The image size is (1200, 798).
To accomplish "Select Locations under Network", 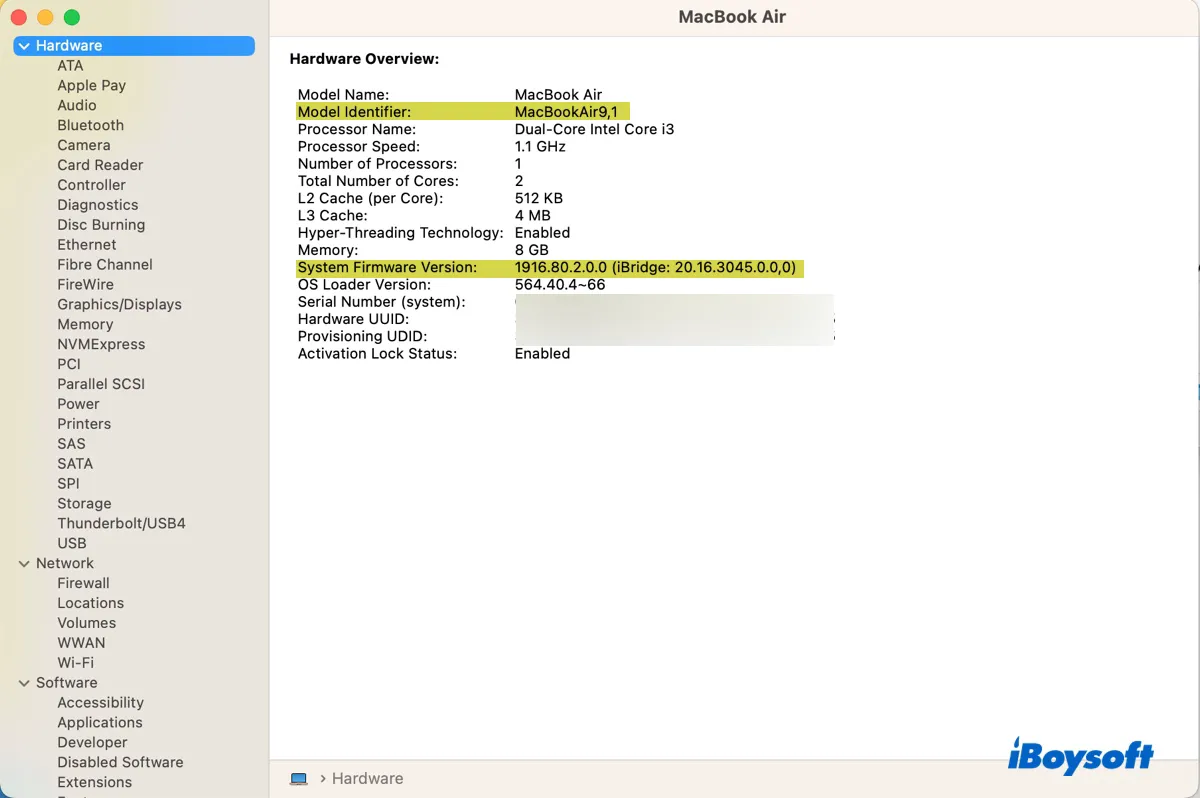I will tap(90, 603).
